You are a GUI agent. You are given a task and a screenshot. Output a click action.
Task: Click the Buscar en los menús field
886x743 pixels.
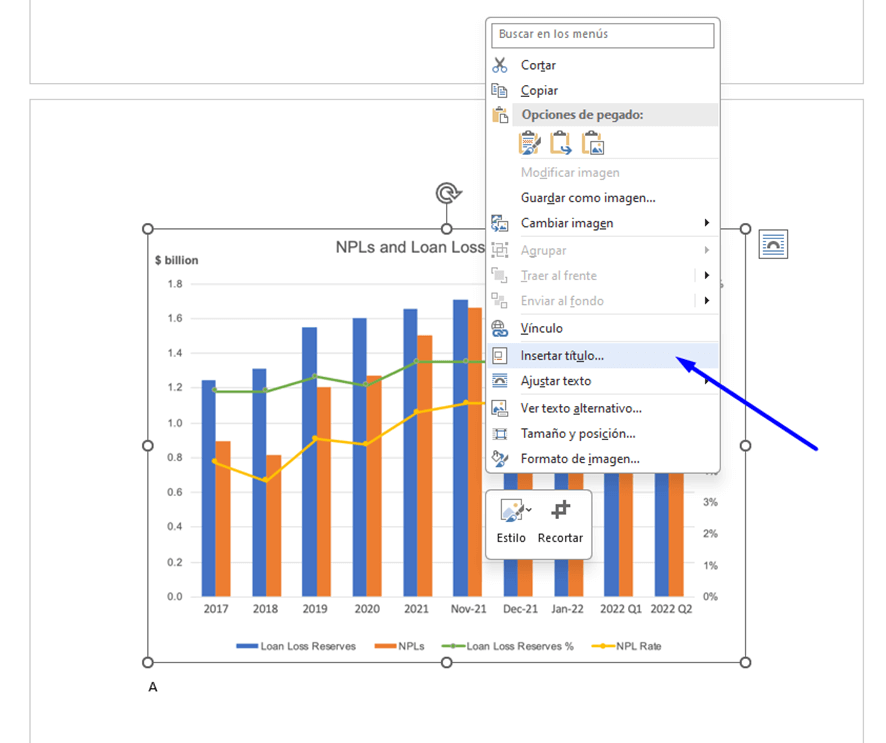[602, 34]
